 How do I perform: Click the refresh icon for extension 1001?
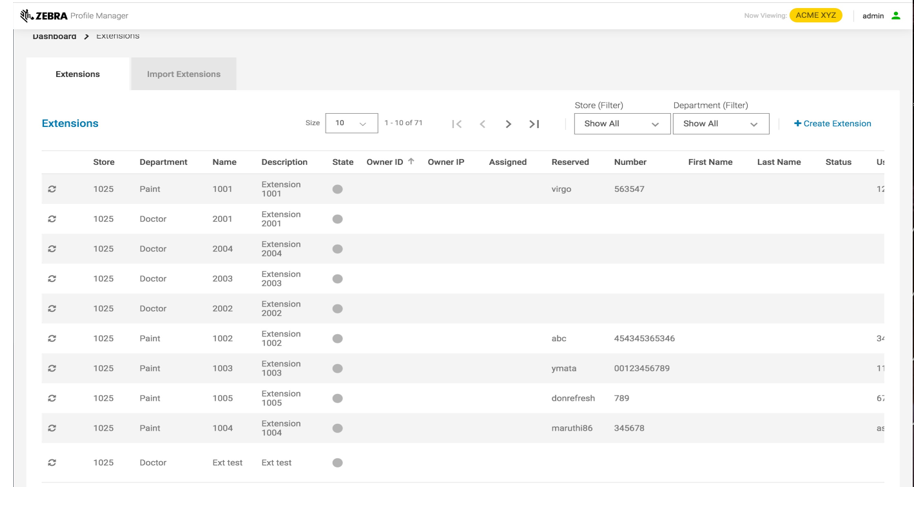52,189
